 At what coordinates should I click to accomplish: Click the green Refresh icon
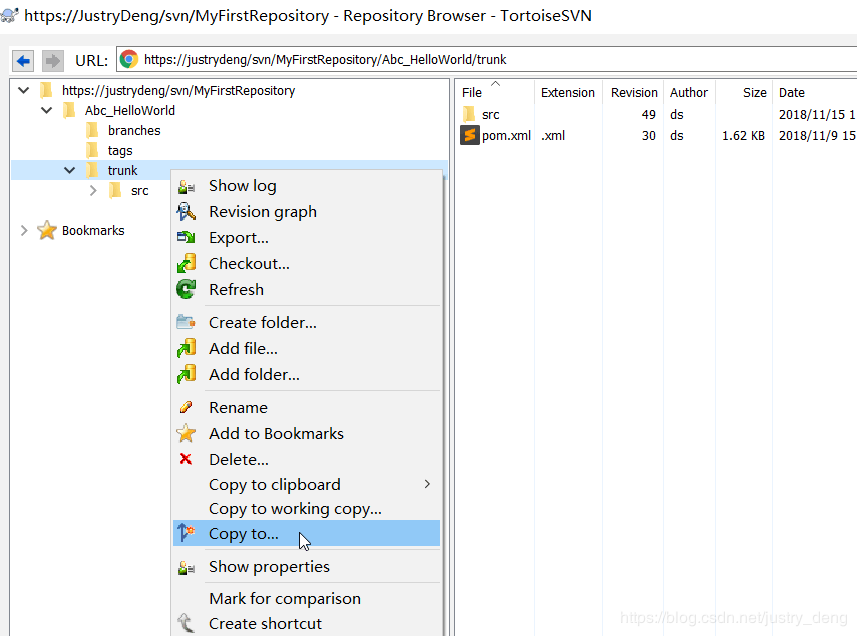pos(186,290)
